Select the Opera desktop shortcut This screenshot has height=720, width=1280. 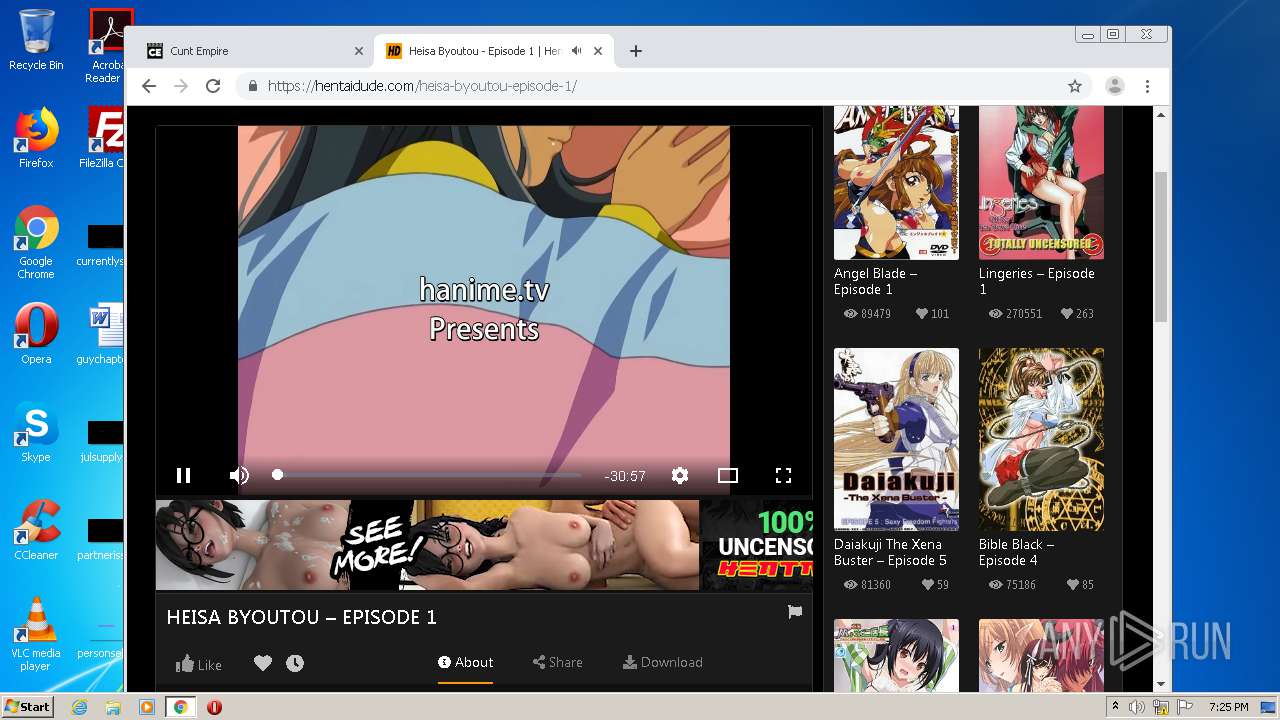[36, 334]
